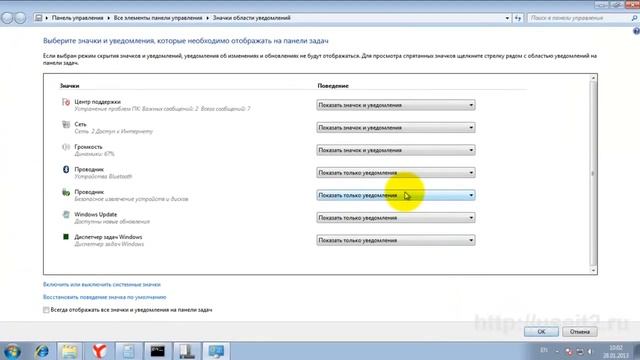Click the Значки column header
The image size is (640, 360).
click(x=69, y=86)
